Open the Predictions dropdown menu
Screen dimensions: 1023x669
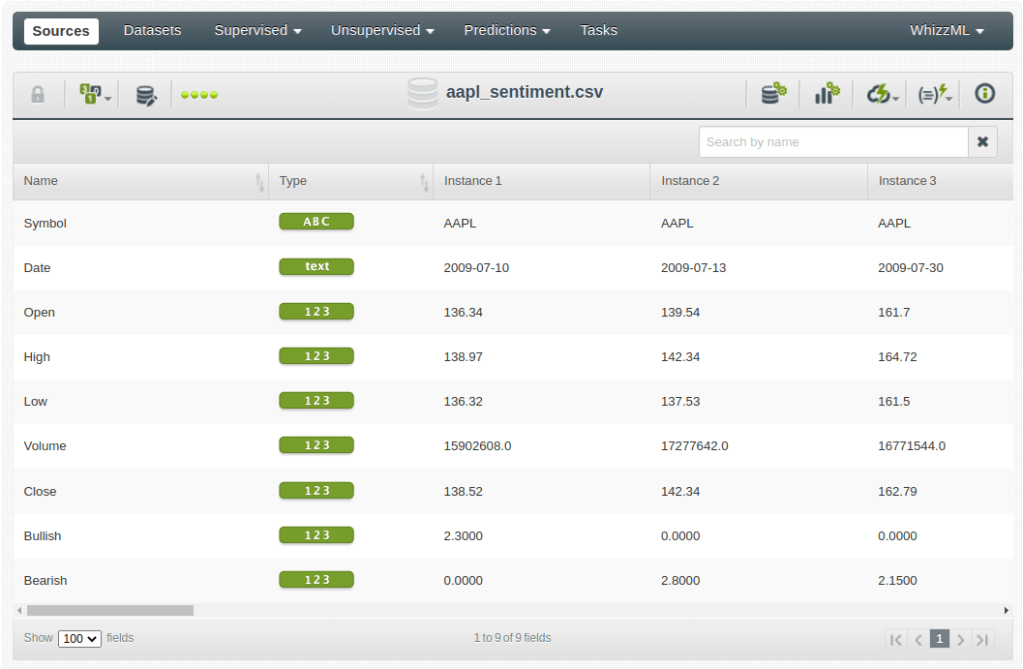tap(506, 31)
